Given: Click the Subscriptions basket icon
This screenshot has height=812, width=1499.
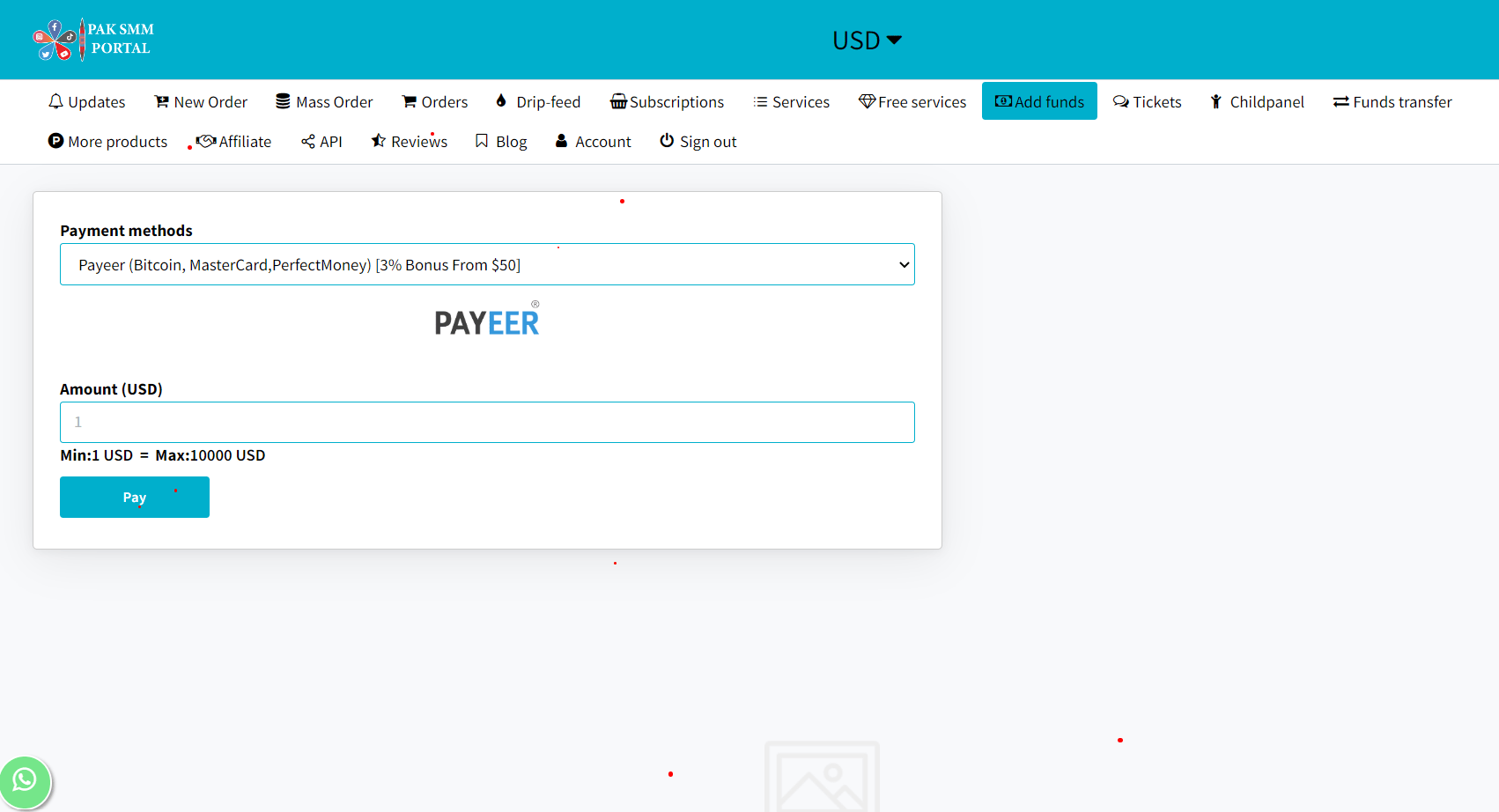Looking at the screenshot, I should [x=618, y=101].
